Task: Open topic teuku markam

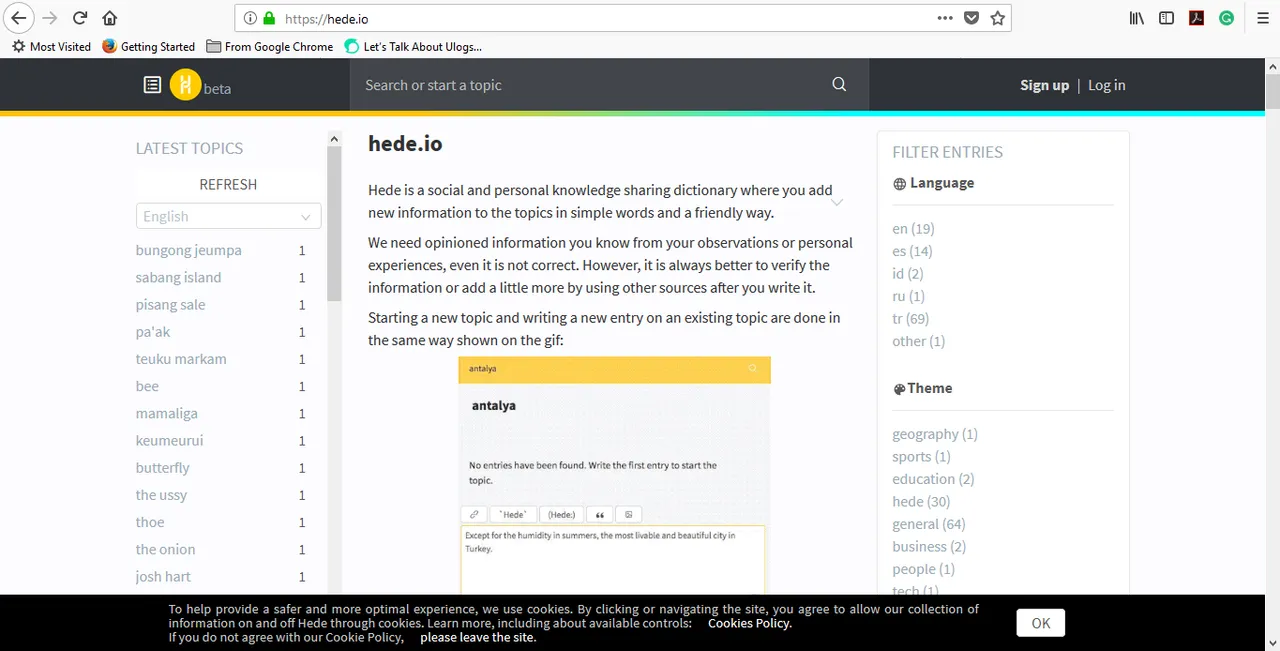Action: tap(181, 358)
